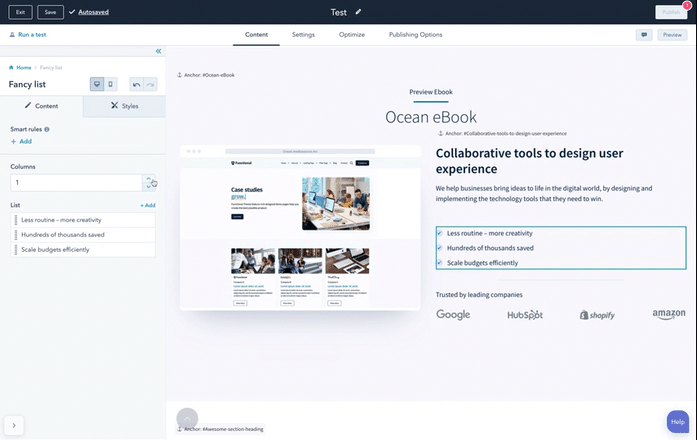
Task: Open the Settings tab
Action: (303, 35)
